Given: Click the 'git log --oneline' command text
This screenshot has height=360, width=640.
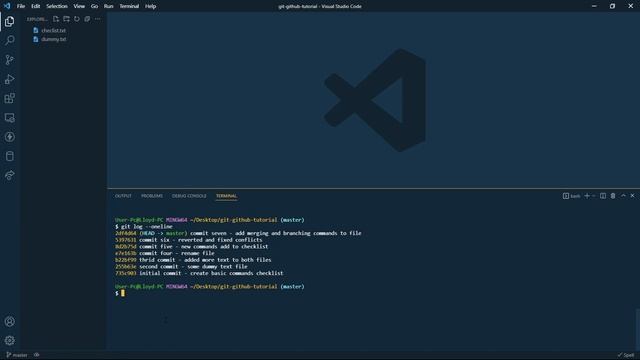Looking at the screenshot, I should [x=147, y=227].
